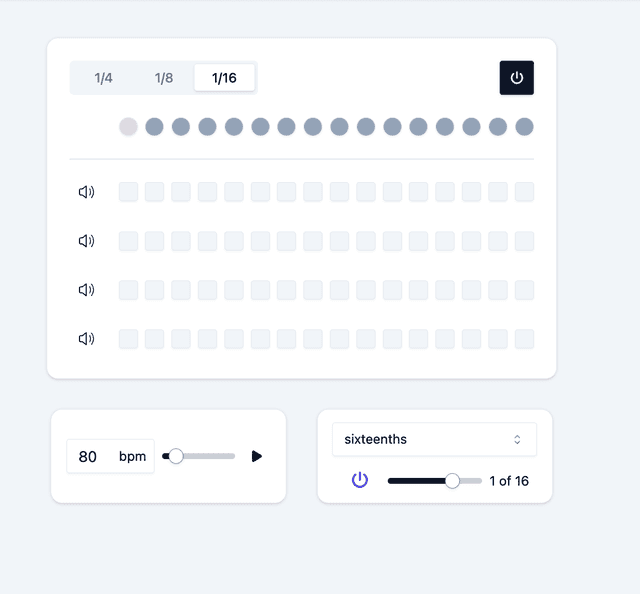Click the tempo slider handle
This screenshot has width=640, height=594.
[176, 456]
